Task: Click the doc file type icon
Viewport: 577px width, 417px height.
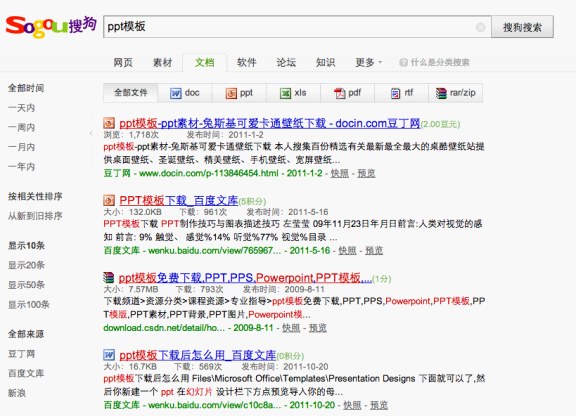Action: [176, 93]
